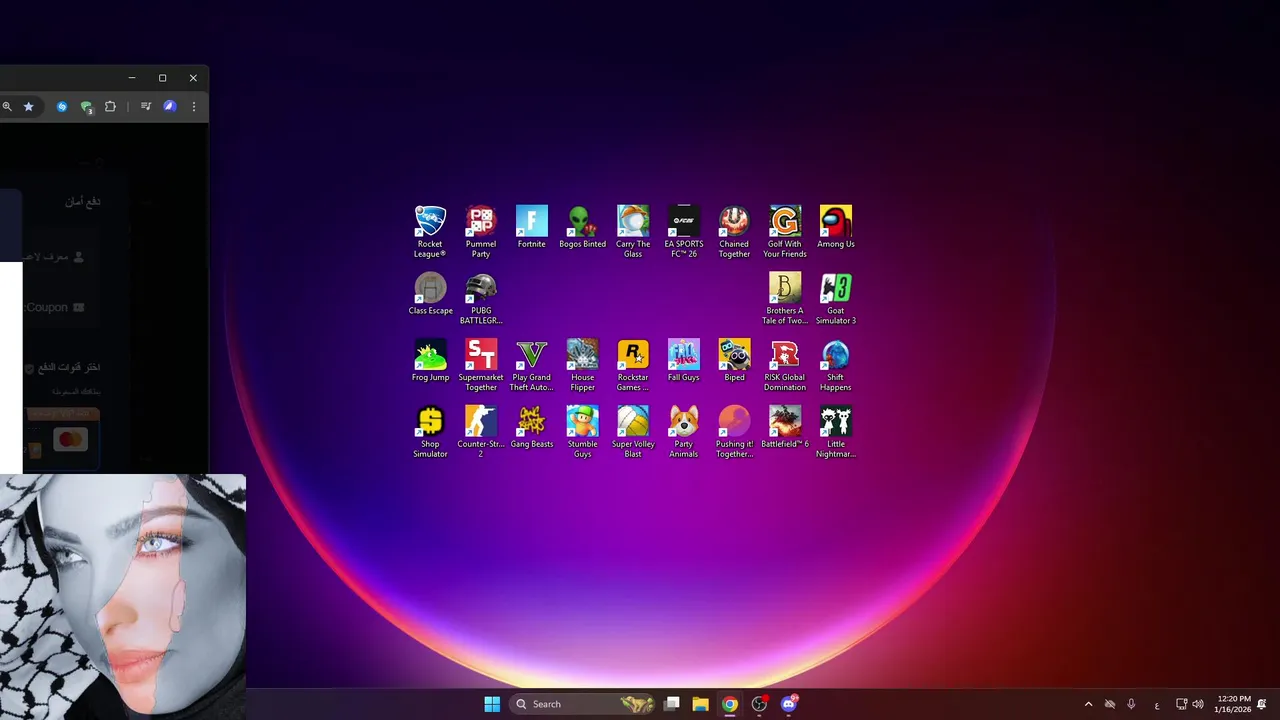Select the Counter-Strike 2 shortcut
Viewport: 1280px width, 720px height.
(x=481, y=432)
